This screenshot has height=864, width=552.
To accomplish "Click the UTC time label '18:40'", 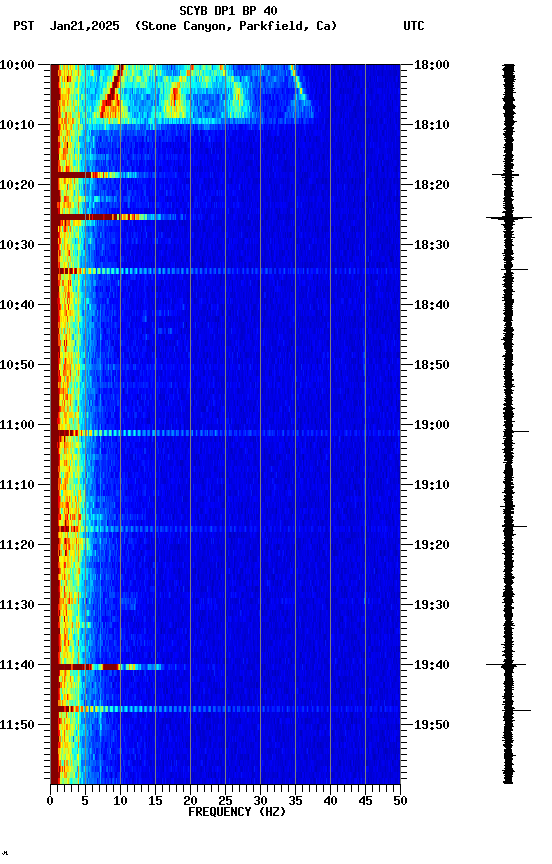I will coord(432,305).
